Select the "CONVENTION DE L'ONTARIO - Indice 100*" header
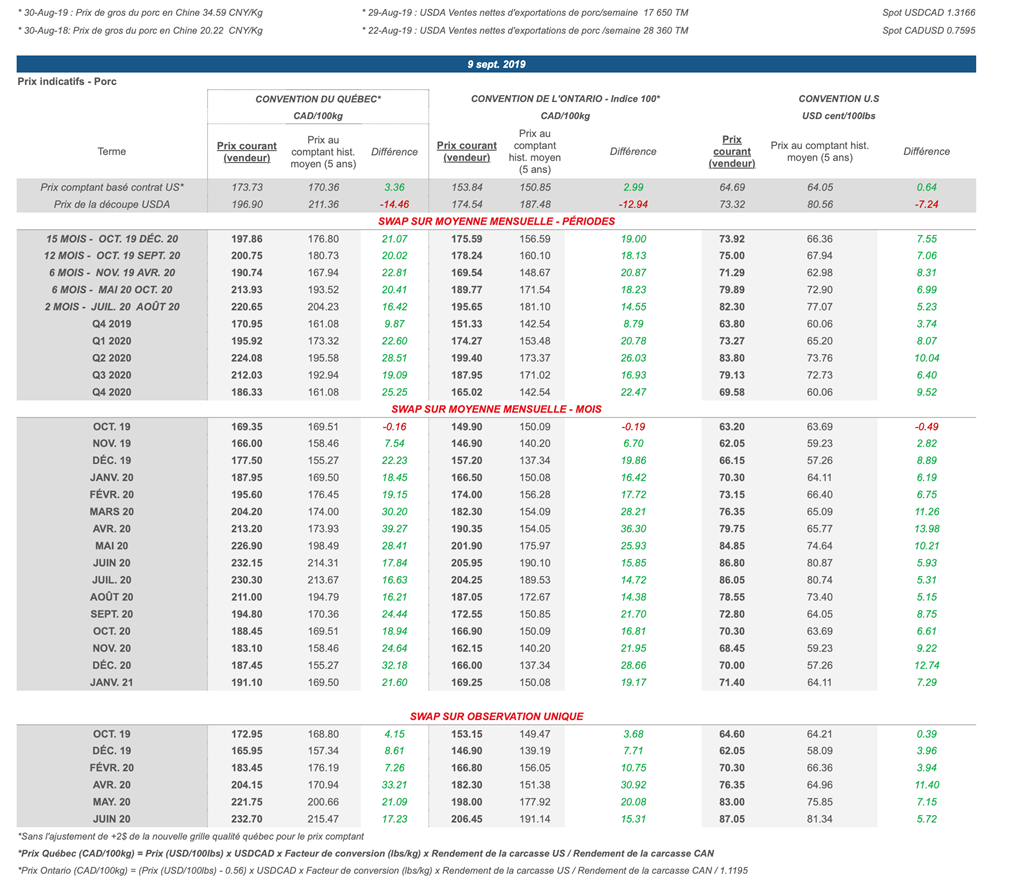 [x=565, y=99]
